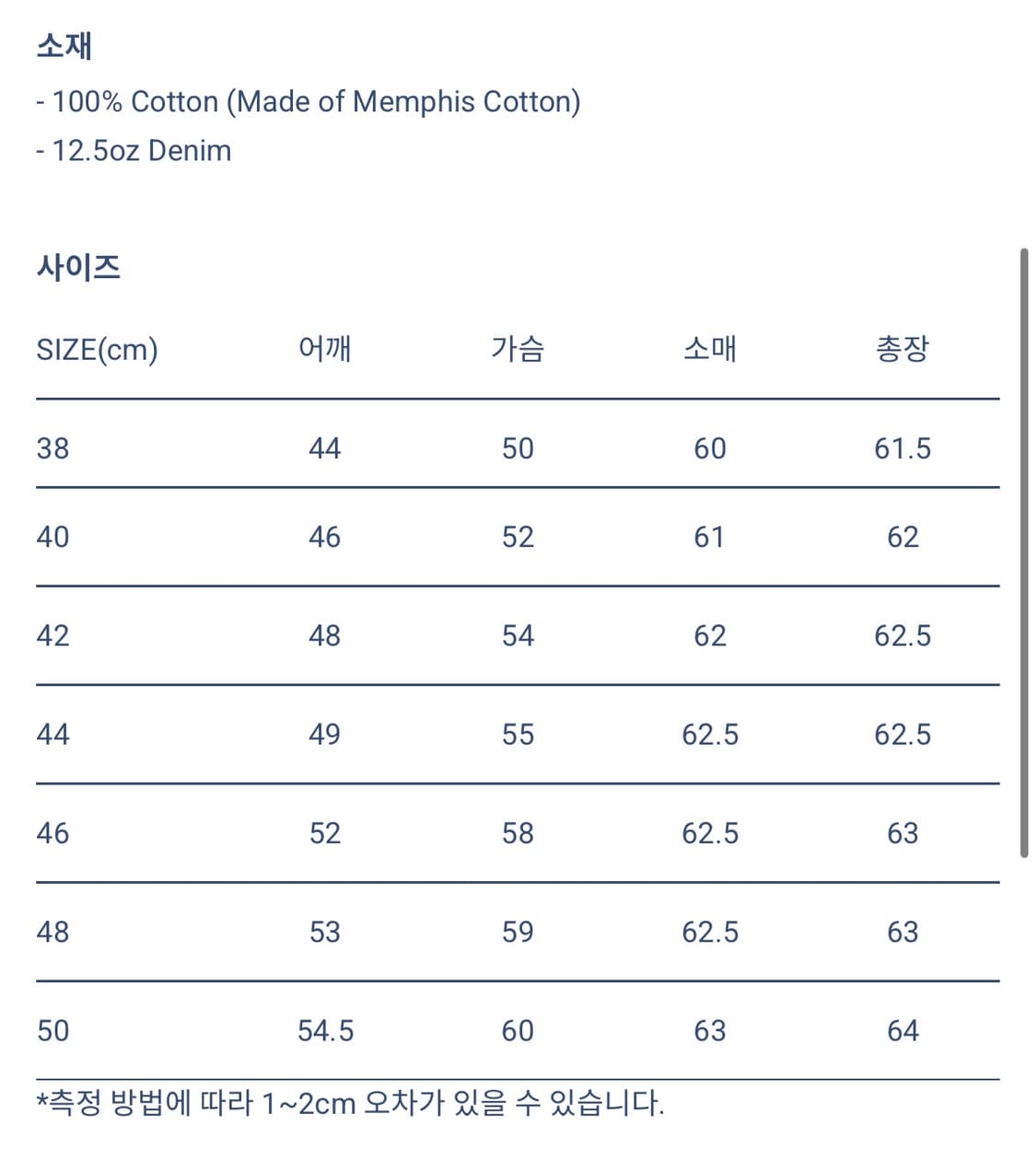Click the measurement tolerance note at the bottom

coord(350,1103)
